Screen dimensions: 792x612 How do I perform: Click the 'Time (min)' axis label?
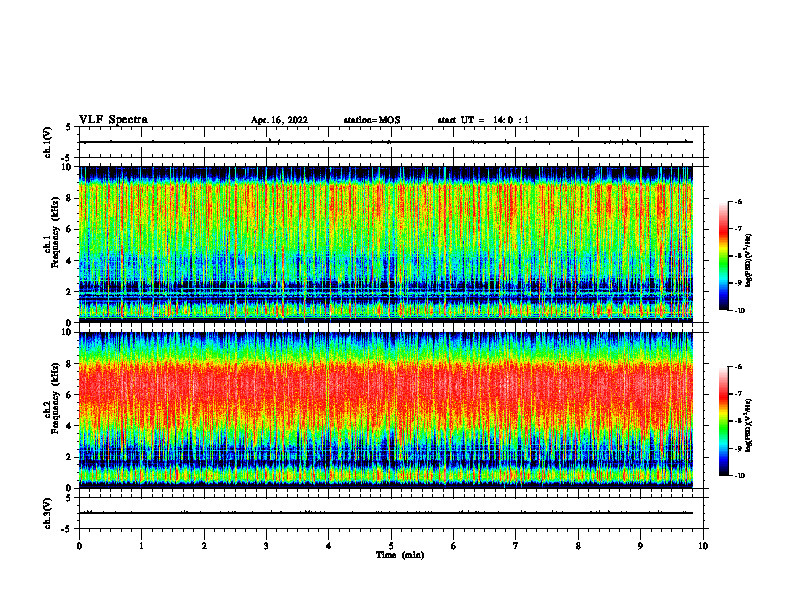click(400, 555)
